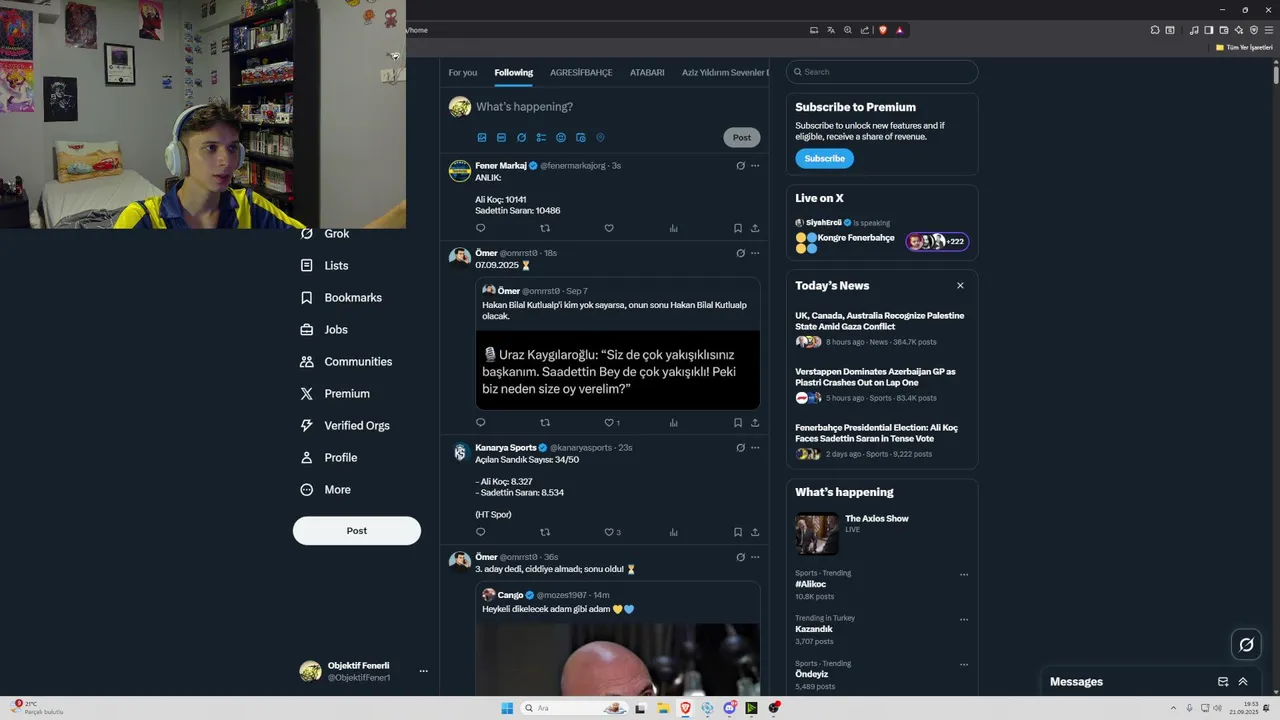Open Grok image enhance in the composer
This screenshot has height=720, width=1280.
pyautogui.click(x=521, y=138)
